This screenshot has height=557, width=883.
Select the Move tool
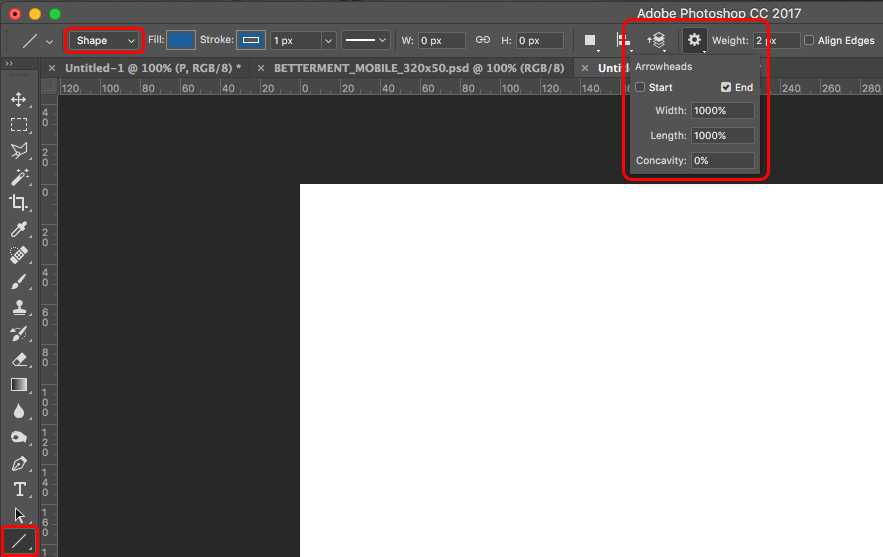pos(18,100)
